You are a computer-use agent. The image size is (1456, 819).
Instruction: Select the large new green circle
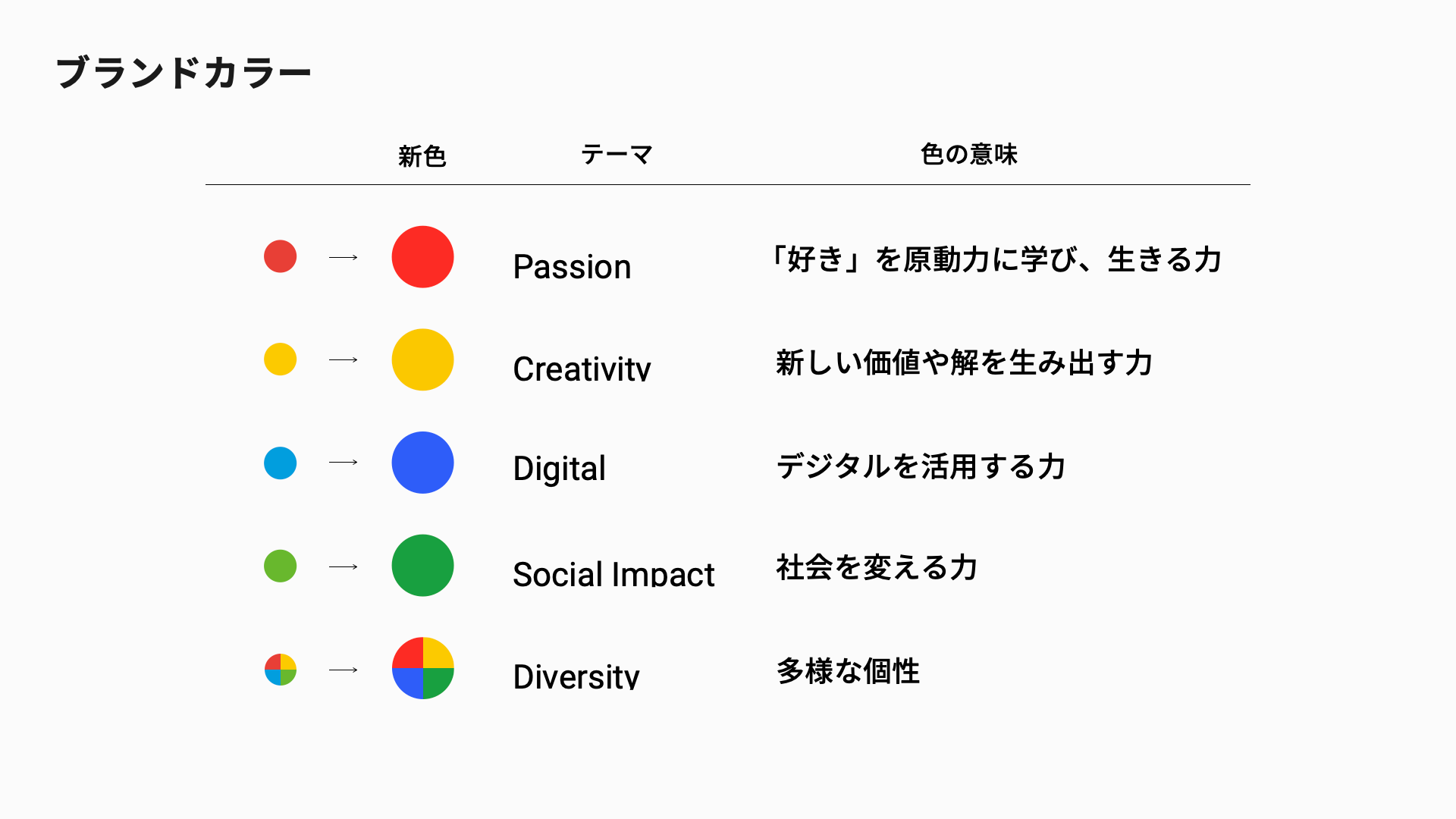pyautogui.click(x=422, y=566)
